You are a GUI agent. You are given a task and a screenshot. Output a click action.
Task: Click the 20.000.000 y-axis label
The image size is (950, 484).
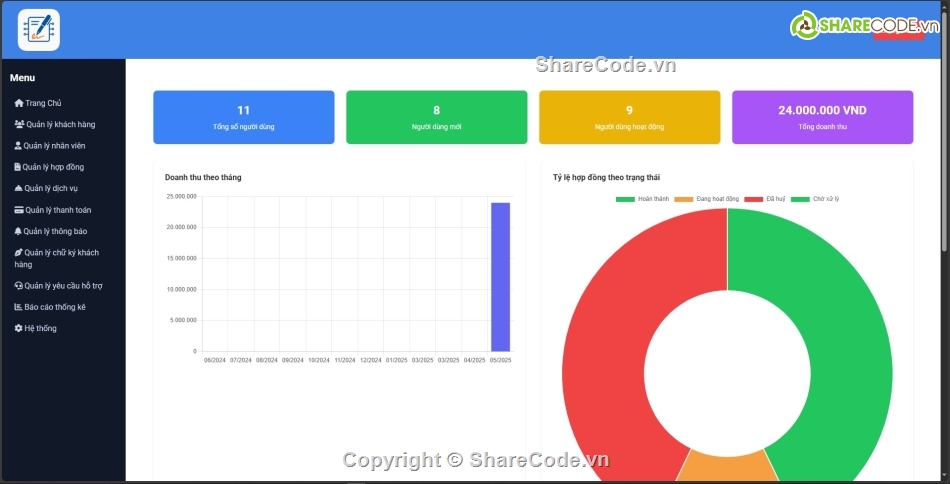pos(181,227)
